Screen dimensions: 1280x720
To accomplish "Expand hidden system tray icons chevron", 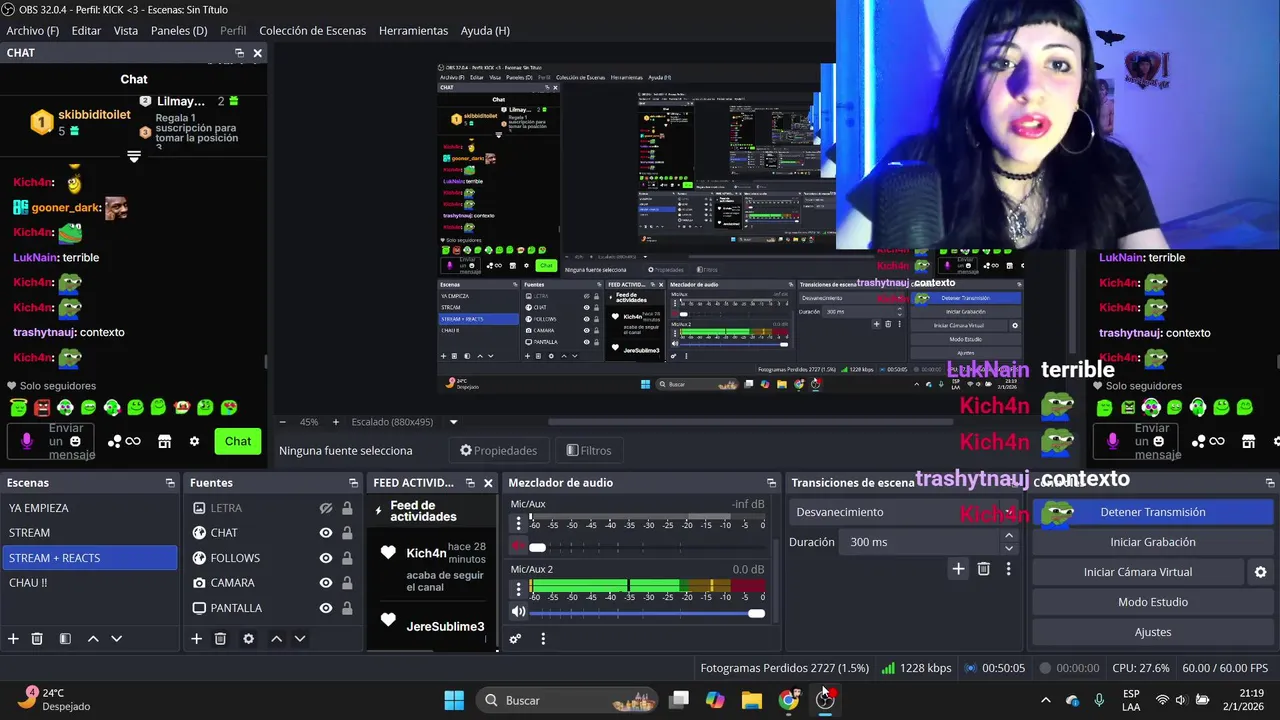I will click(x=1045, y=700).
